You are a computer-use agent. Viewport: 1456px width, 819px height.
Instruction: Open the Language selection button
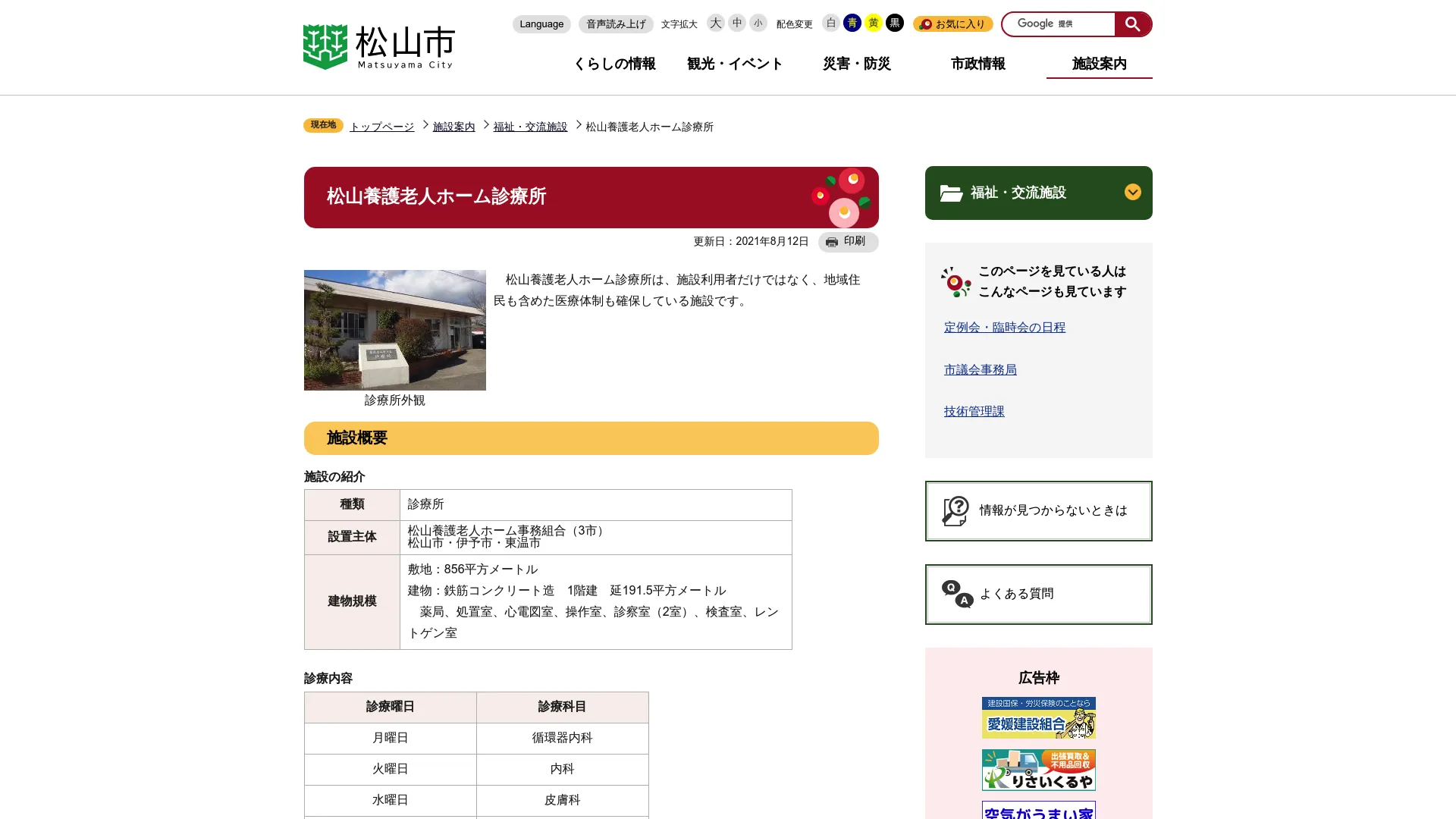pos(541,24)
